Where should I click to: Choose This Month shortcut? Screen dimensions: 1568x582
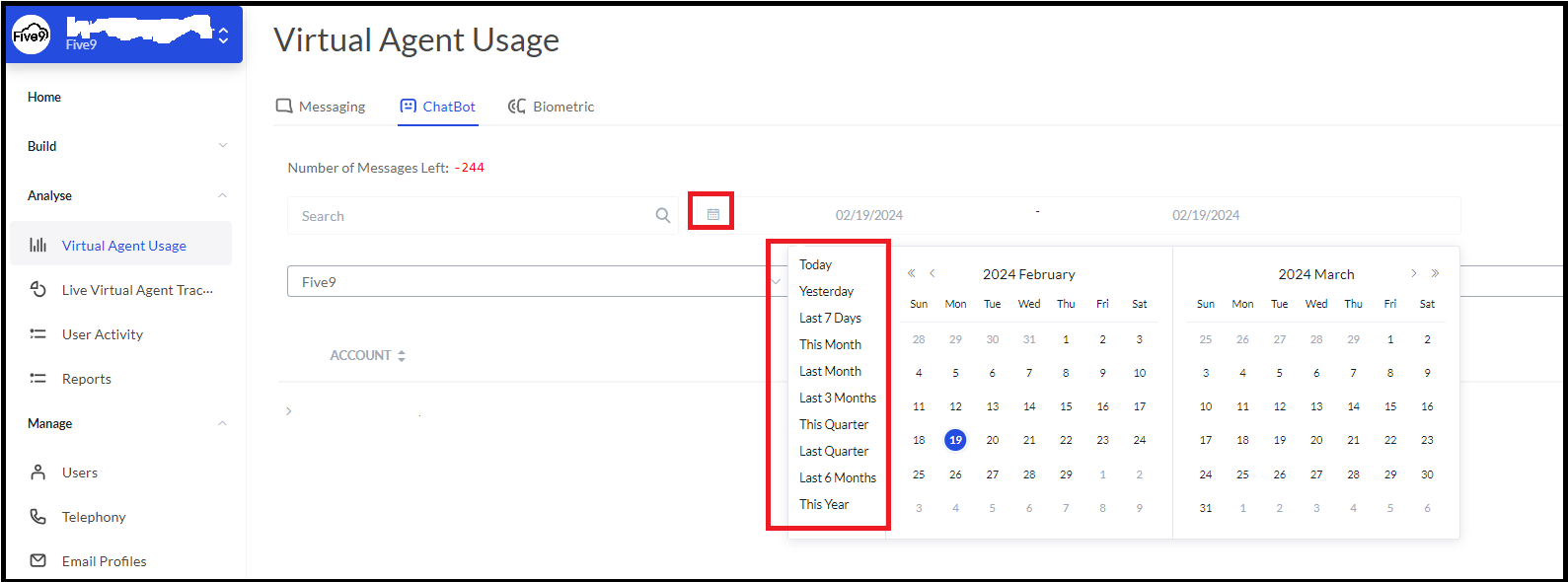pyautogui.click(x=830, y=344)
